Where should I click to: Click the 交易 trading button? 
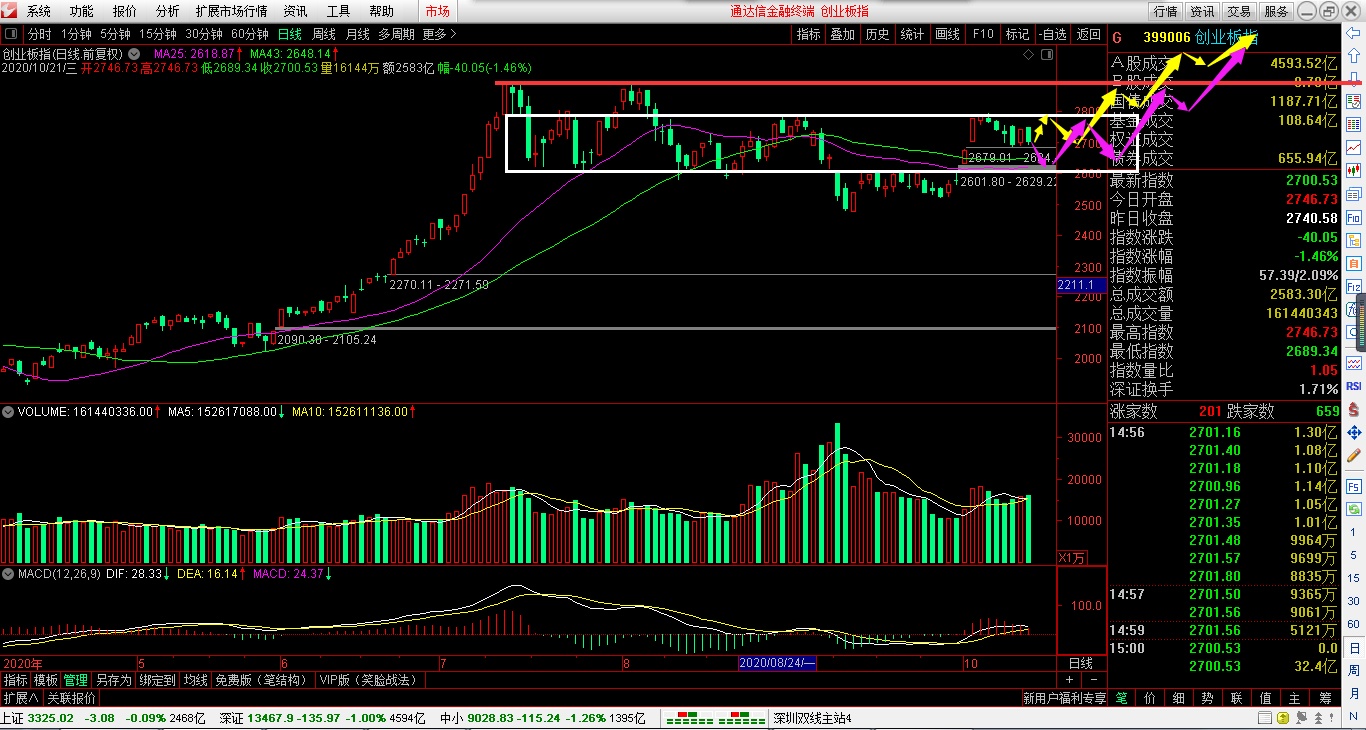[1239, 11]
